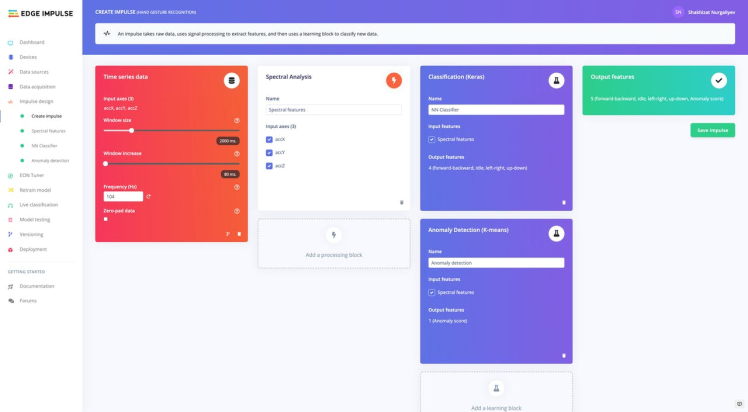Open NN Classifier in the sidebar
This screenshot has height=412, width=748.
point(44,146)
